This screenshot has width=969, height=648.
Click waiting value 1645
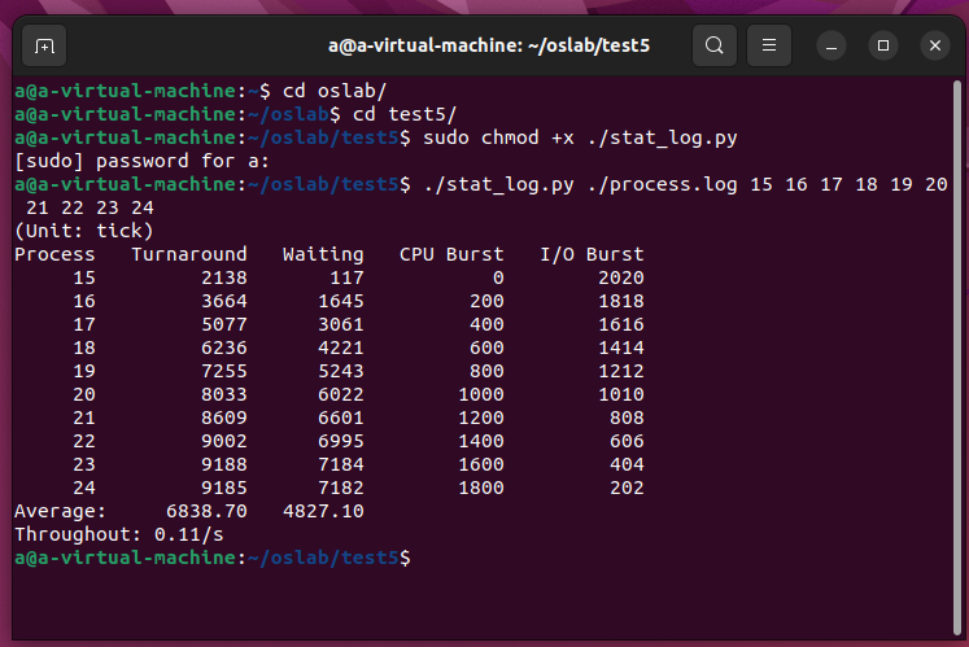pyautogui.click(x=341, y=301)
